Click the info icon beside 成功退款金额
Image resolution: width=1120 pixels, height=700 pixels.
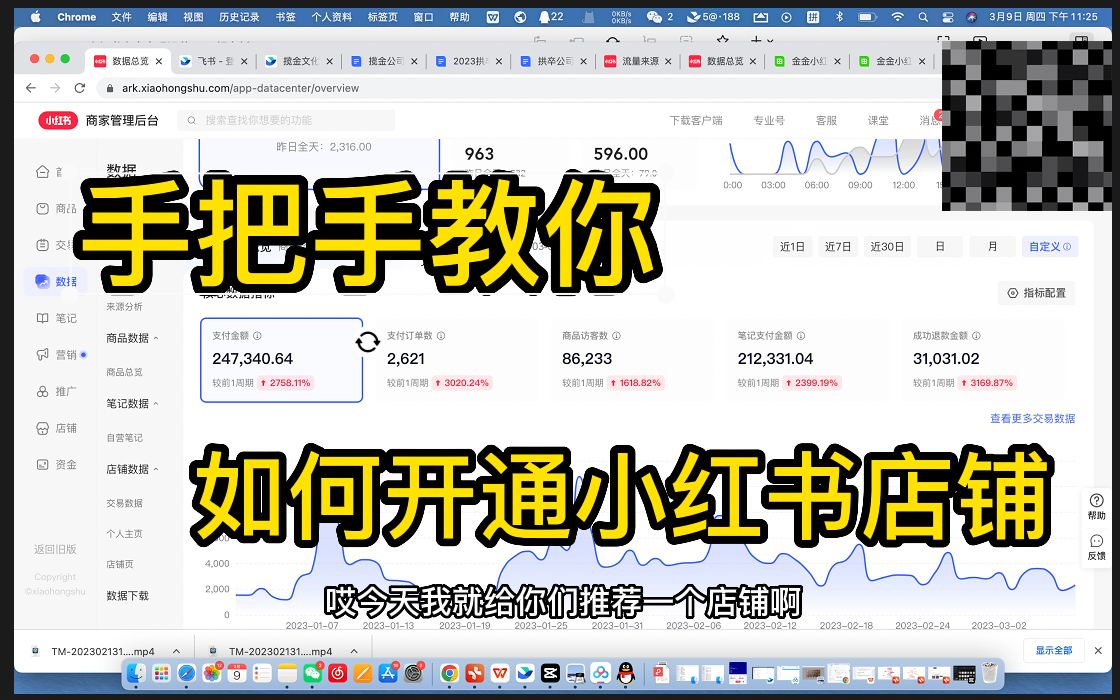point(976,336)
